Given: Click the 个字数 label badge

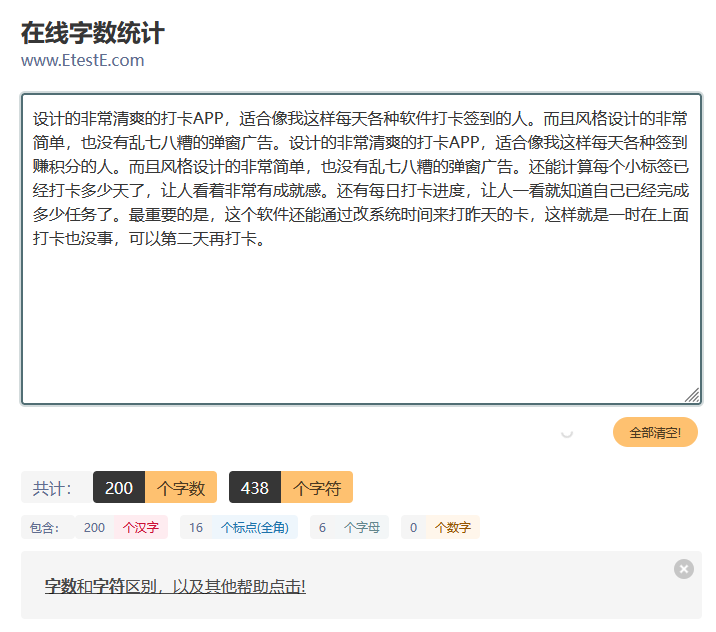Looking at the screenshot, I should [181, 487].
